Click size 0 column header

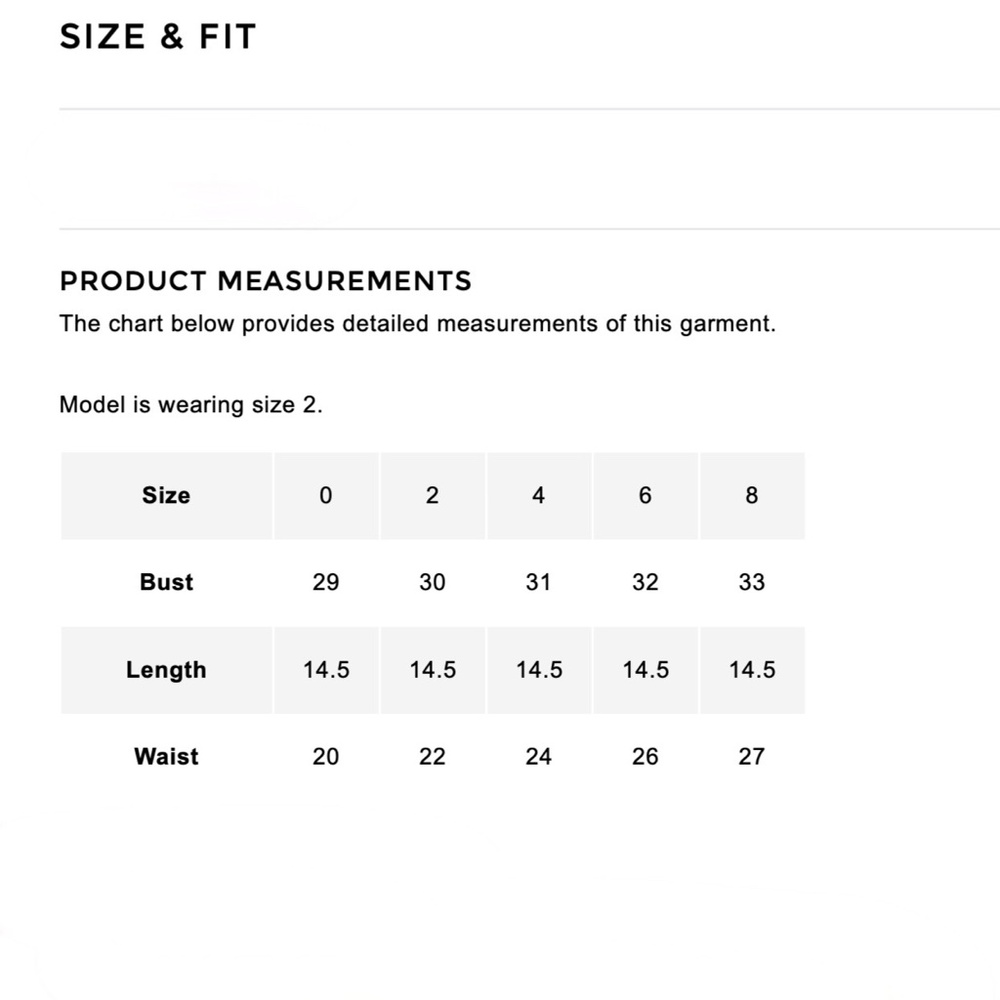point(326,495)
